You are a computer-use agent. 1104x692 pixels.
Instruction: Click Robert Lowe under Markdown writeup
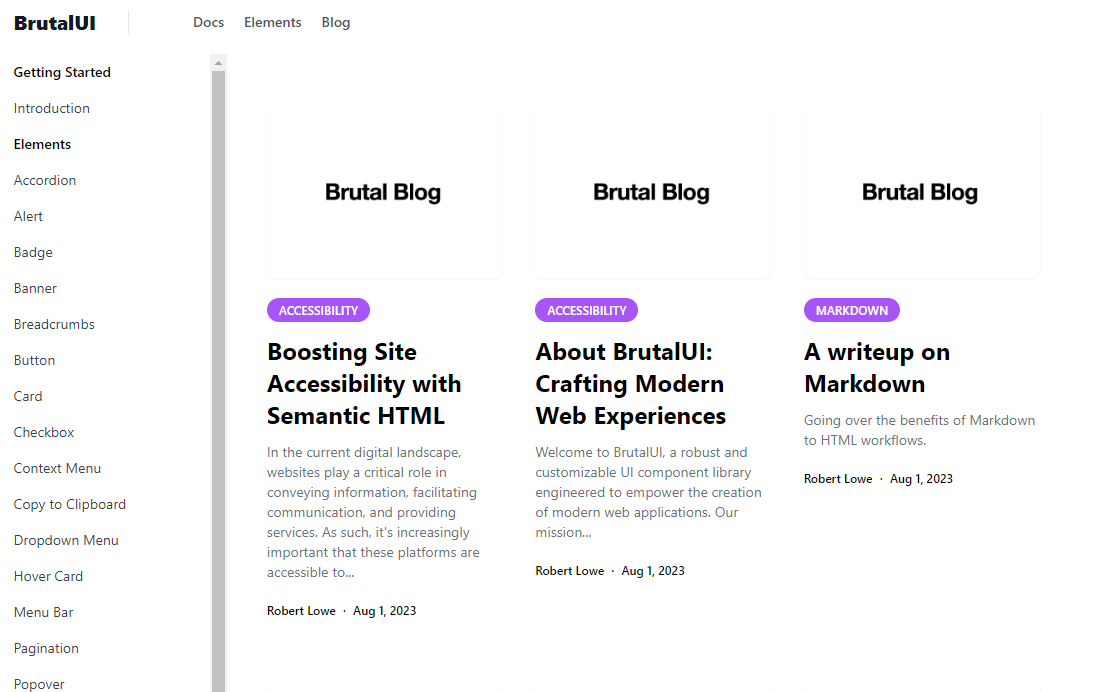click(x=838, y=479)
